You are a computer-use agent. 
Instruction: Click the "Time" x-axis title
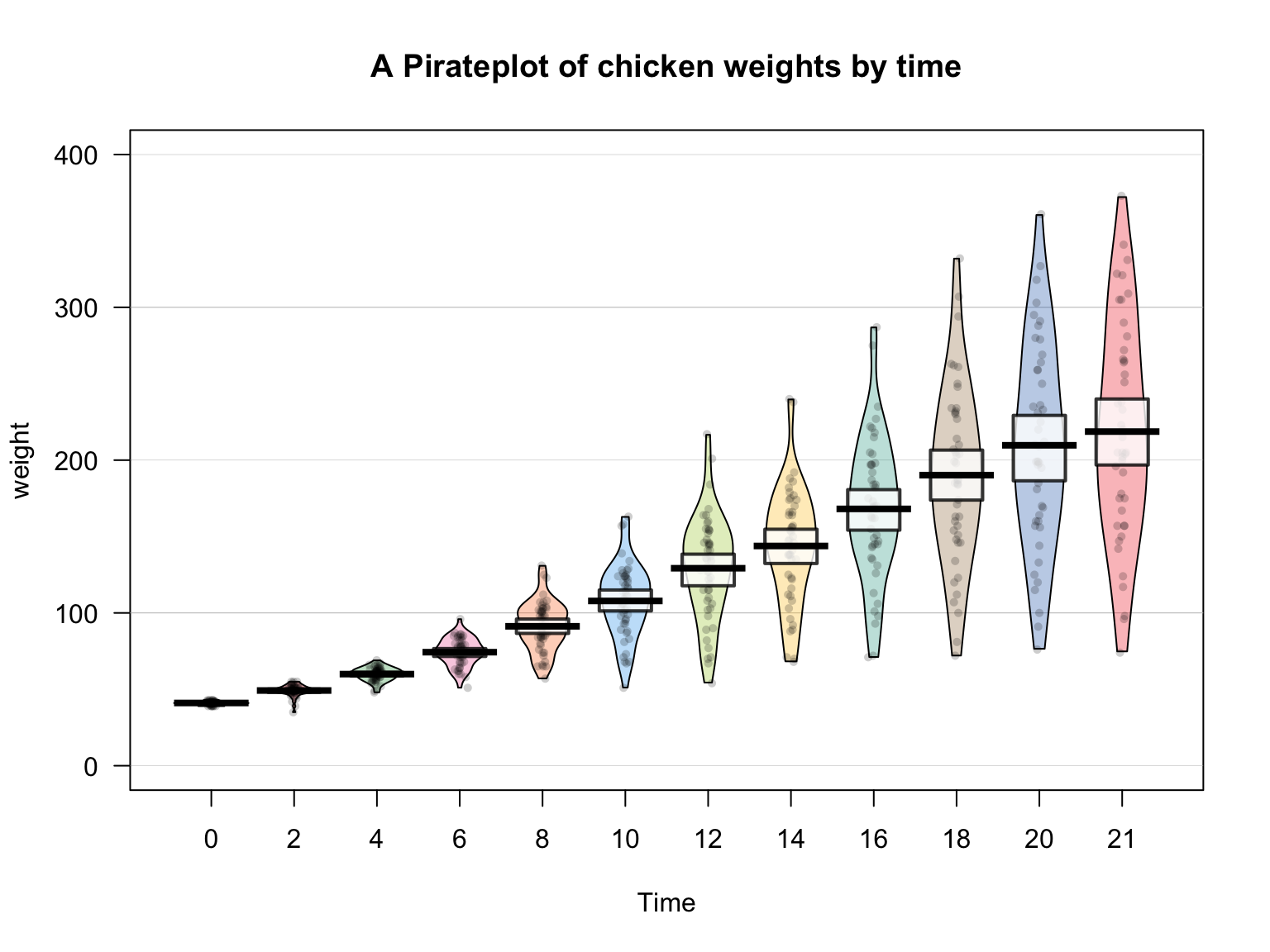(x=666, y=903)
